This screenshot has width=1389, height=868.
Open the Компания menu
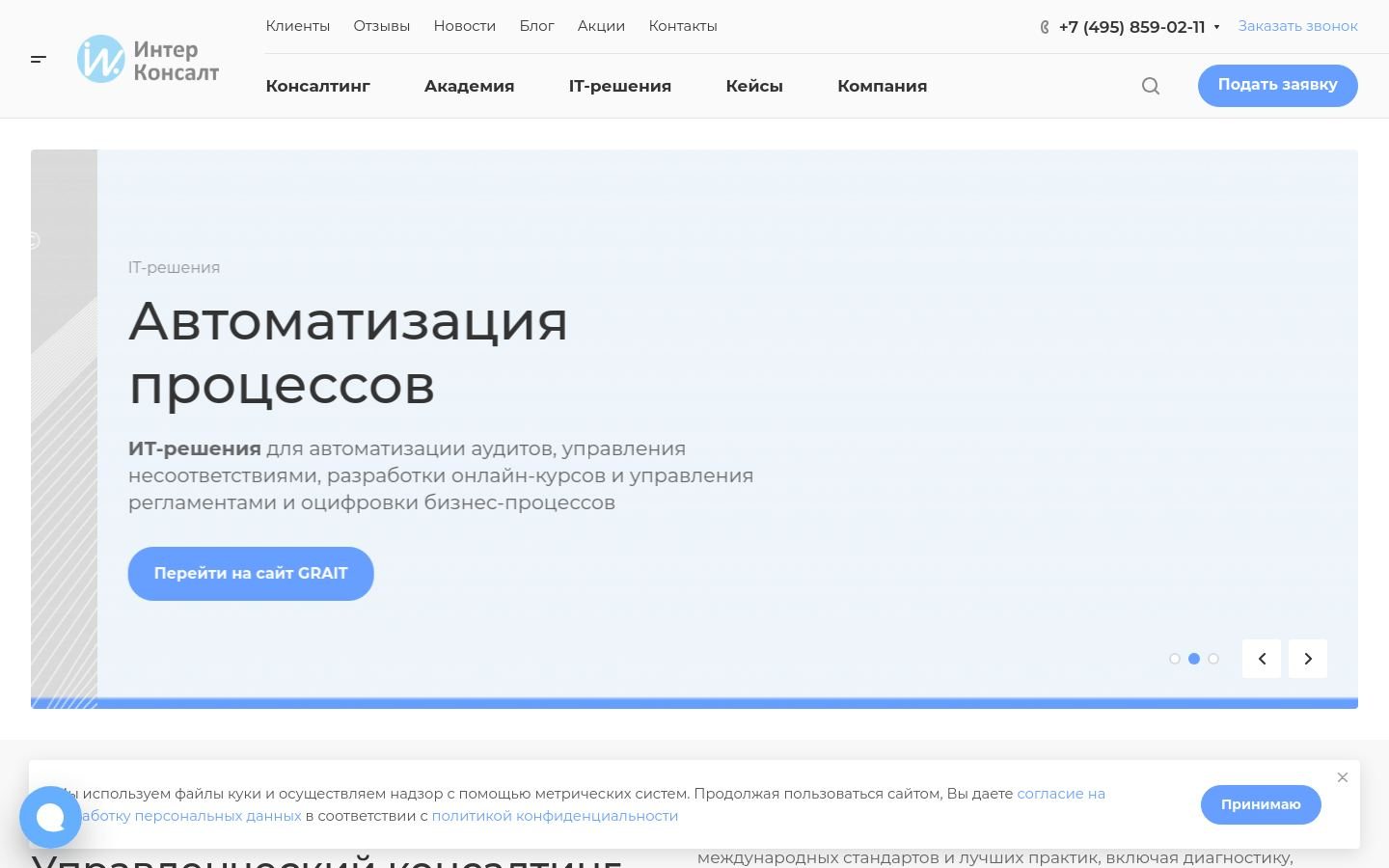[883, 86]
